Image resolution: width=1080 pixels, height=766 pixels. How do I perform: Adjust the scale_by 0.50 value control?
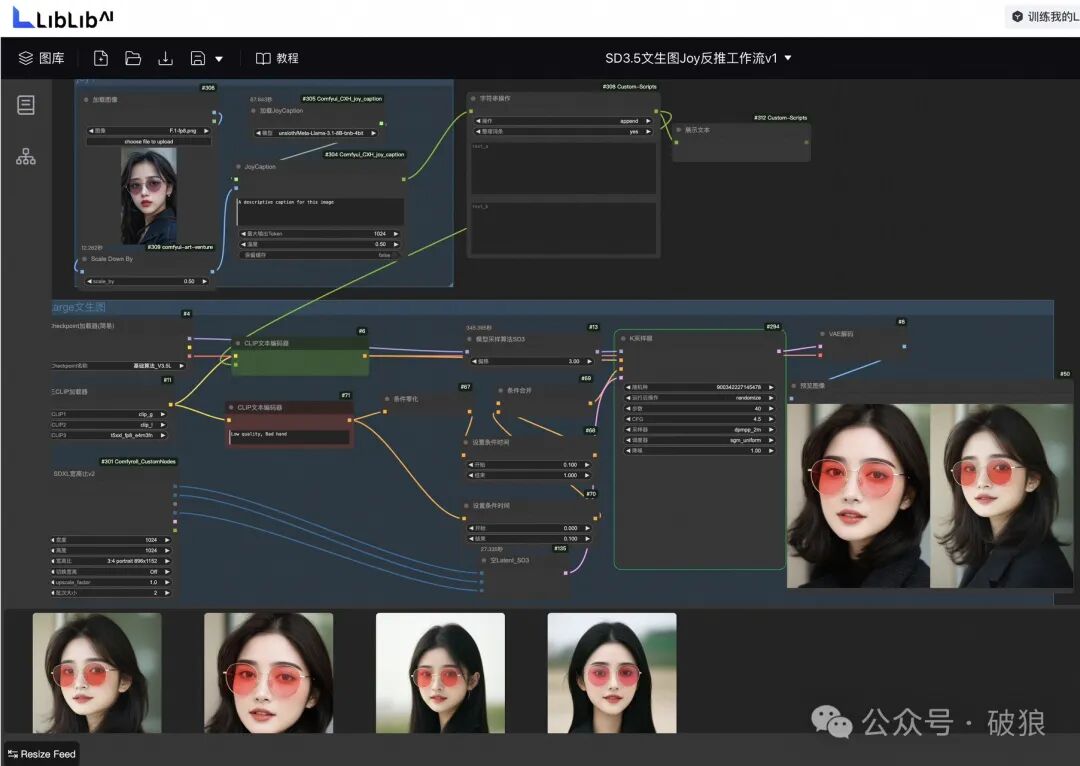(150, 281)
